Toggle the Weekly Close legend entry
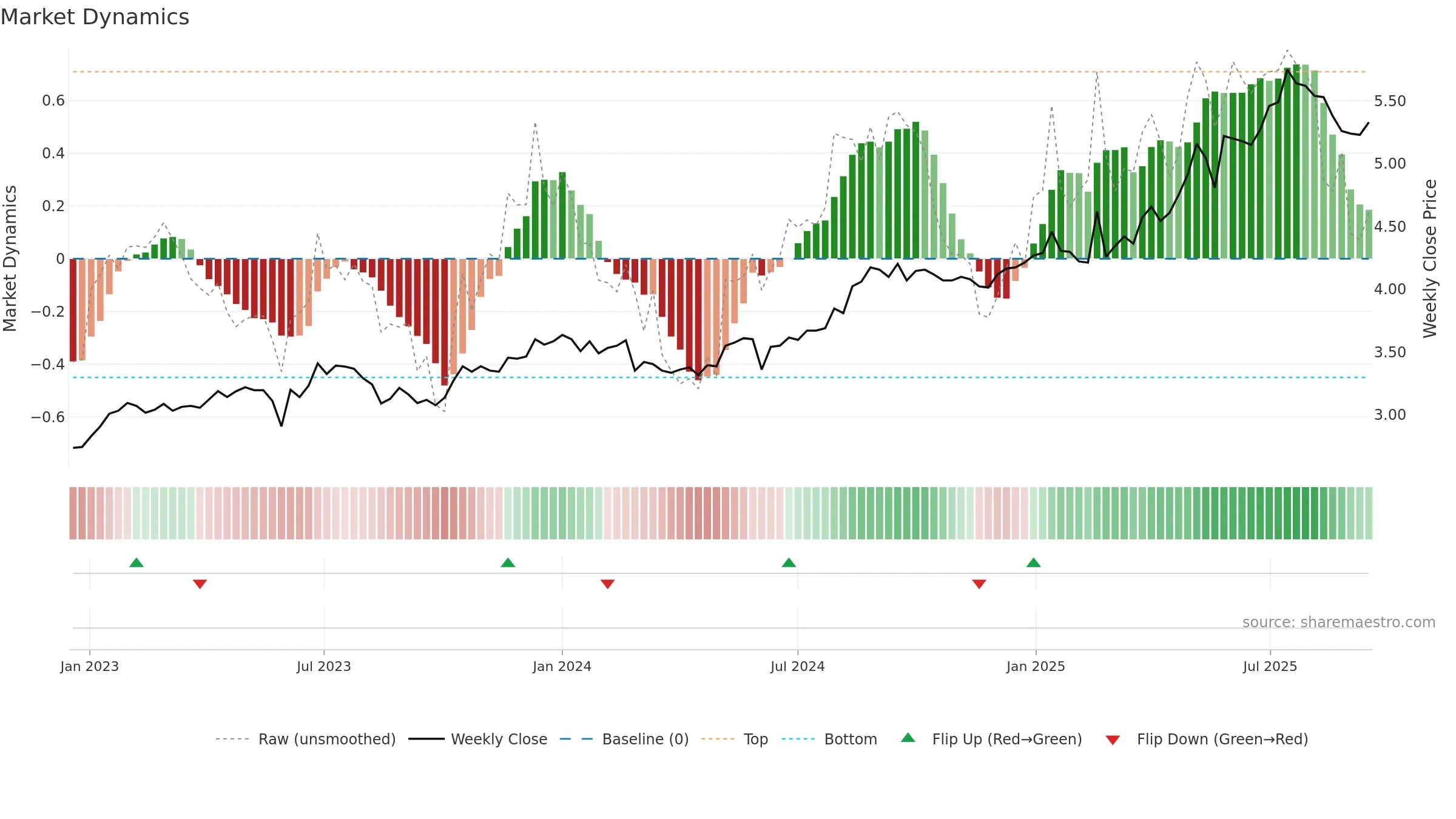 point(478,739)
